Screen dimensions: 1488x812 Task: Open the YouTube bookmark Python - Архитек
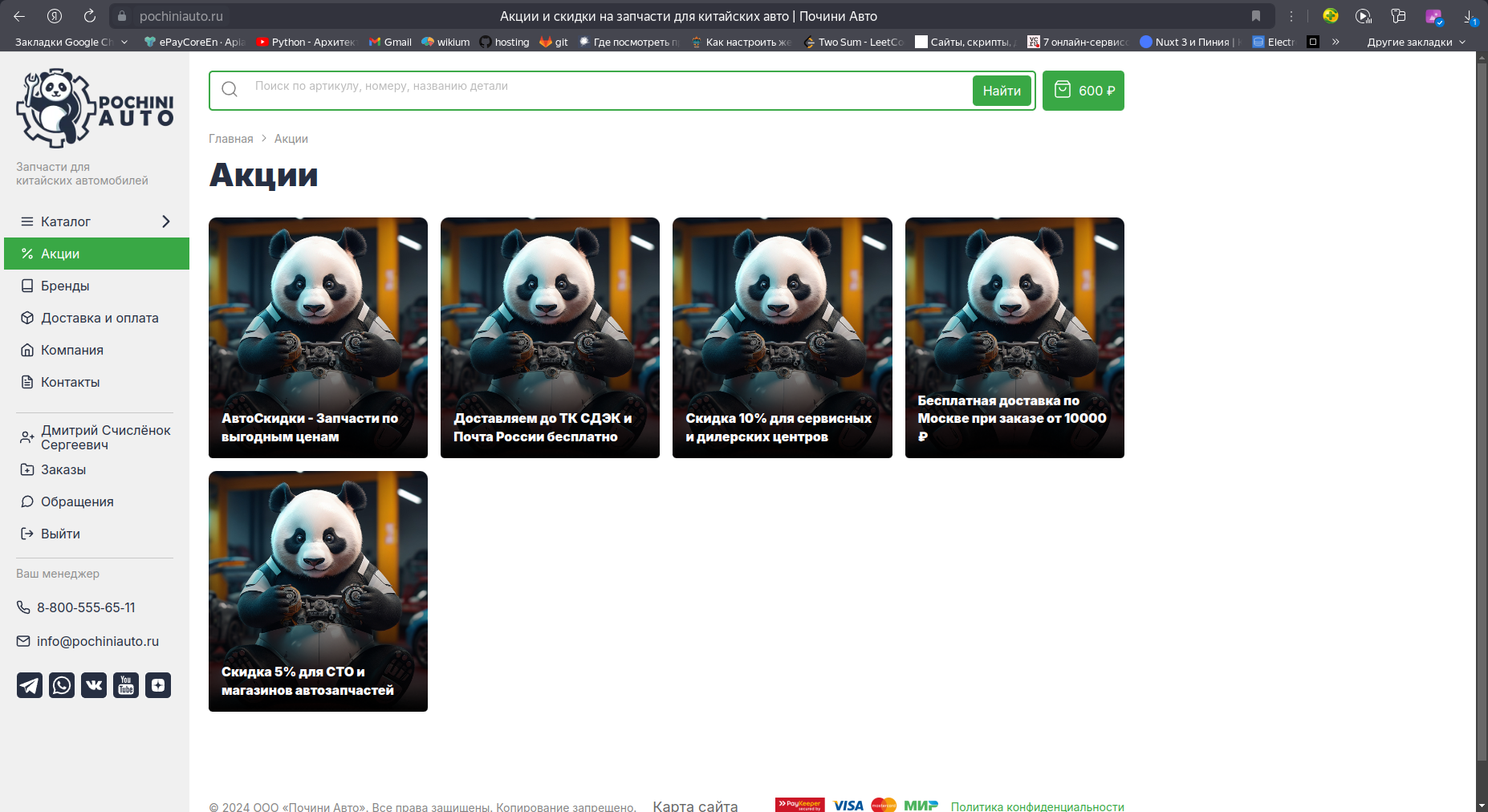coord(306,42)
